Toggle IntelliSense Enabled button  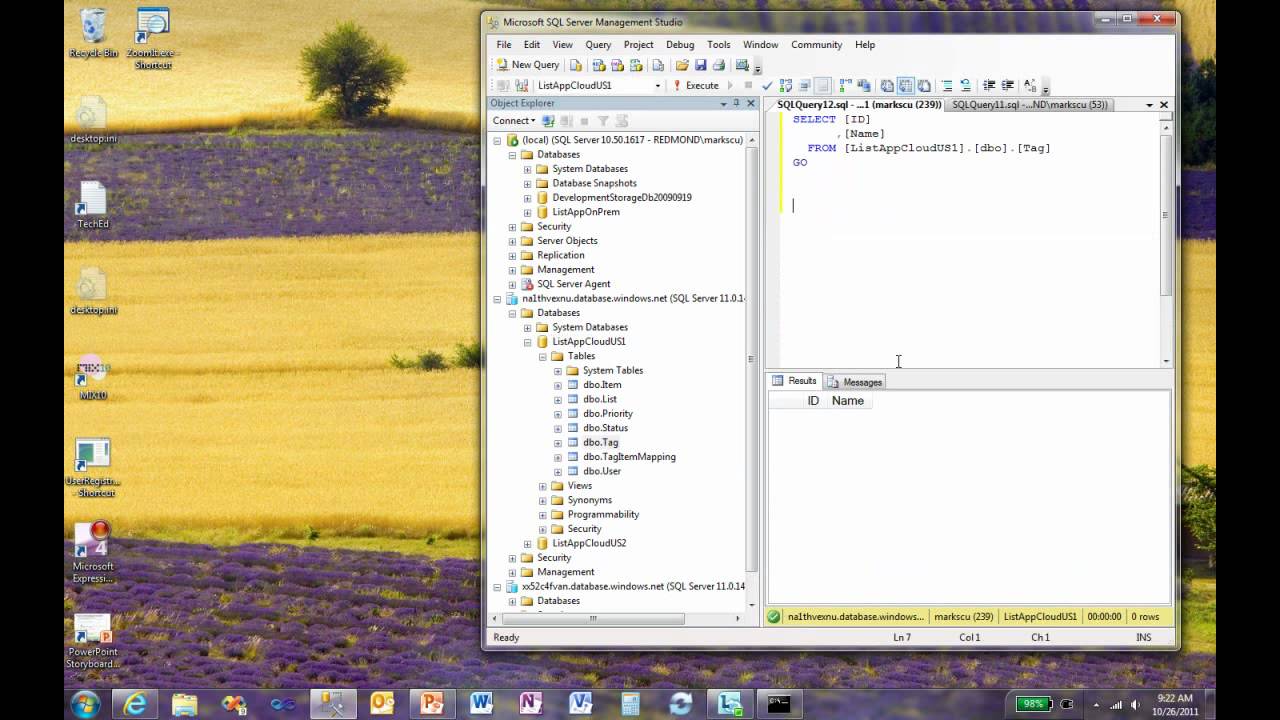click(822, 86)
